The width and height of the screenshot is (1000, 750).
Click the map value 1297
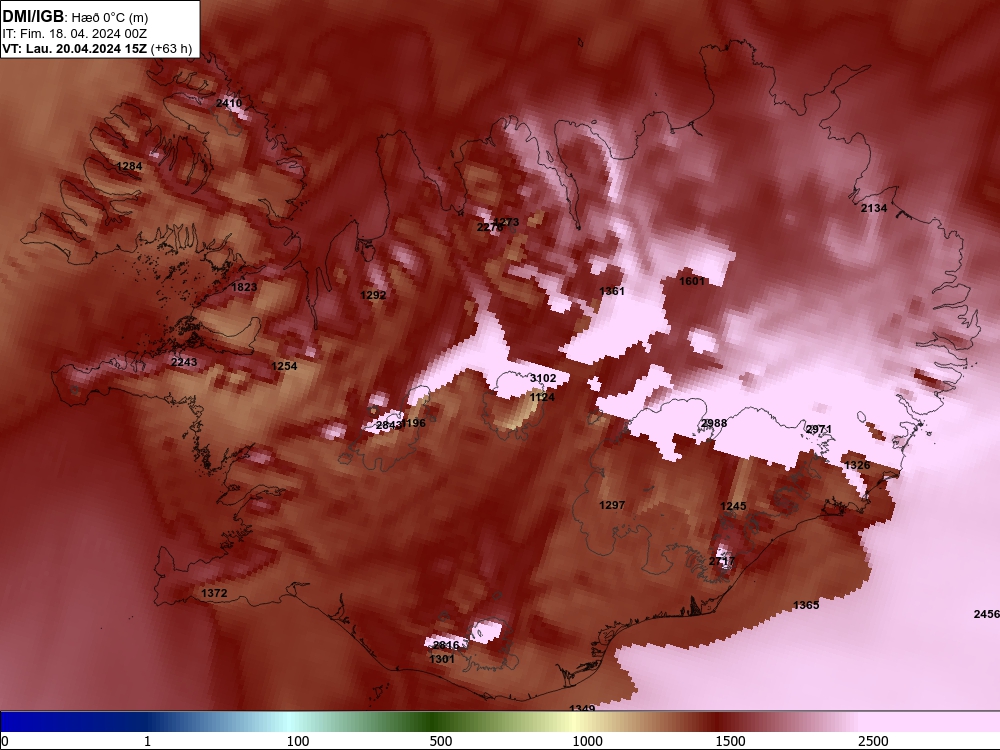pos(612,505)
